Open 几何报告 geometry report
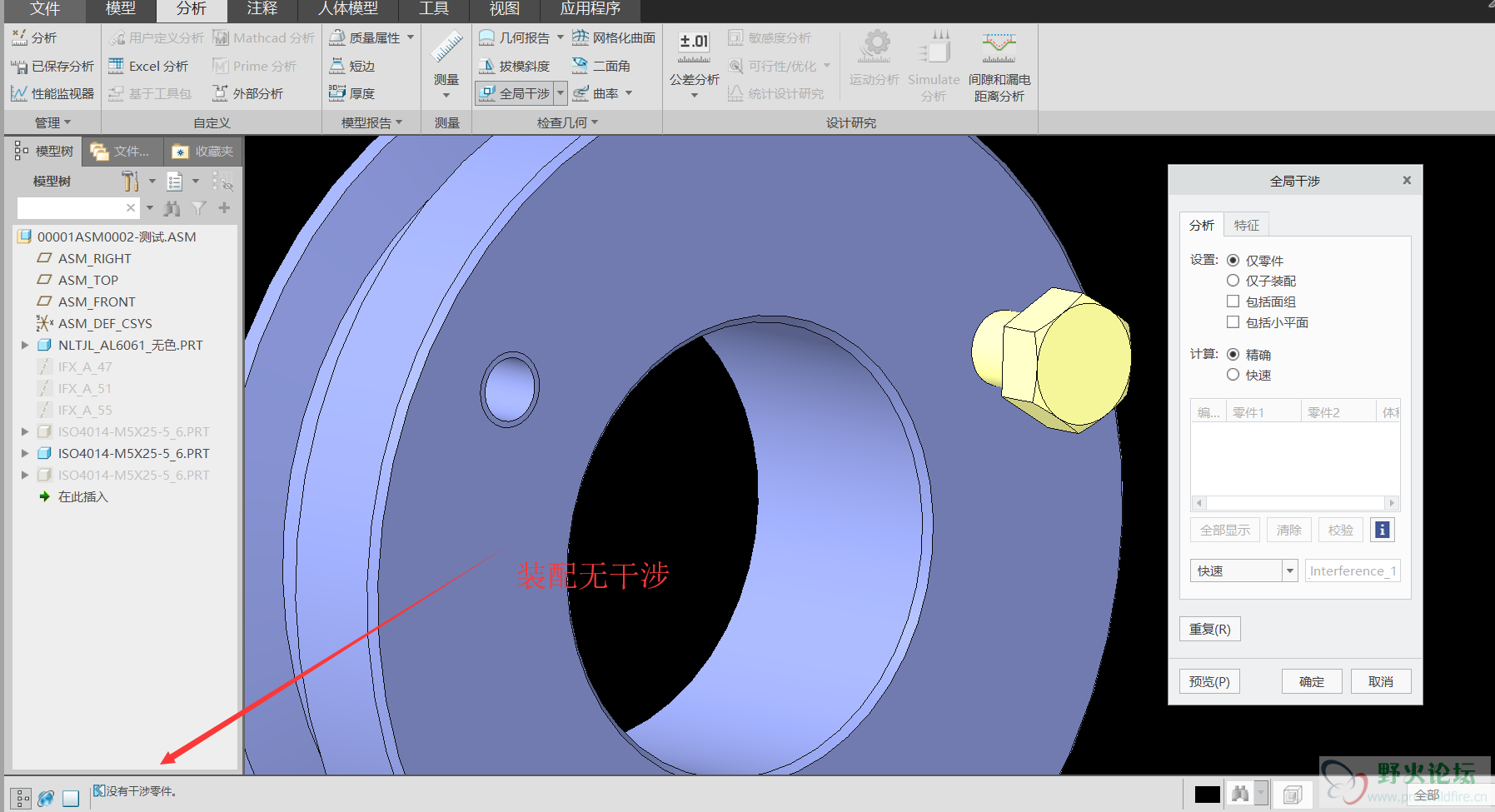 coord(514,38)
